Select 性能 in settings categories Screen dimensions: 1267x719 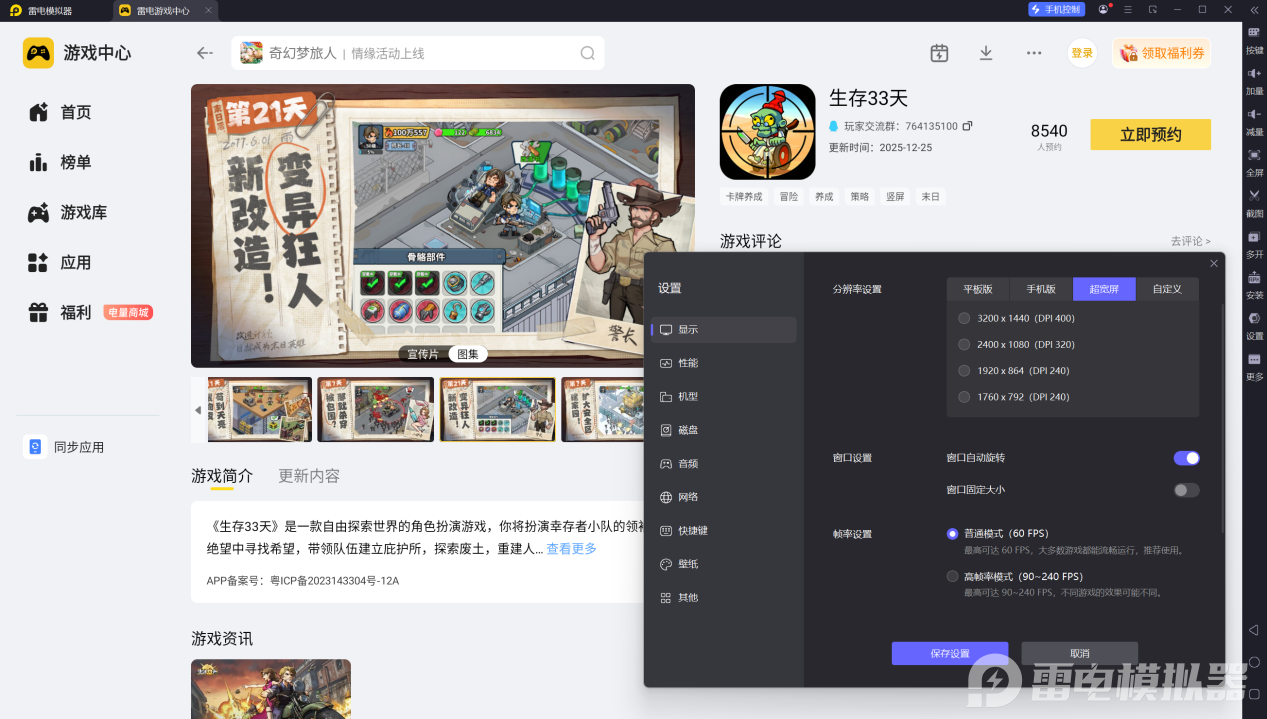(723, 363)
